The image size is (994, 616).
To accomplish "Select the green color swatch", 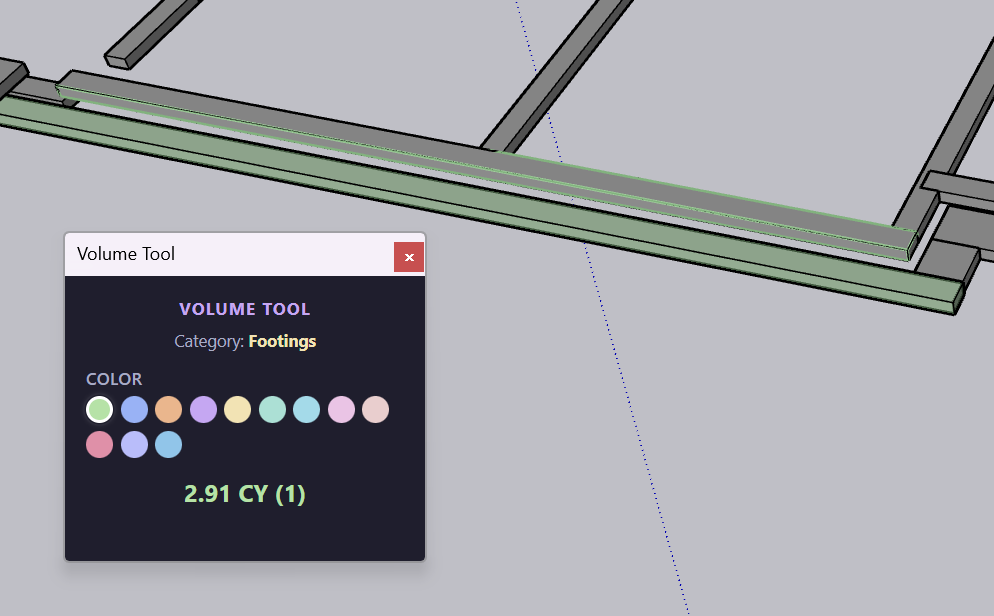I will 99,409.
